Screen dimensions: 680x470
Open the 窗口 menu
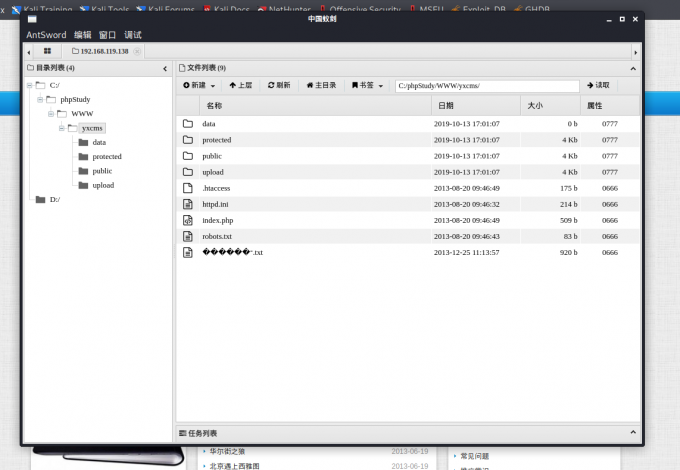(107, 35)
